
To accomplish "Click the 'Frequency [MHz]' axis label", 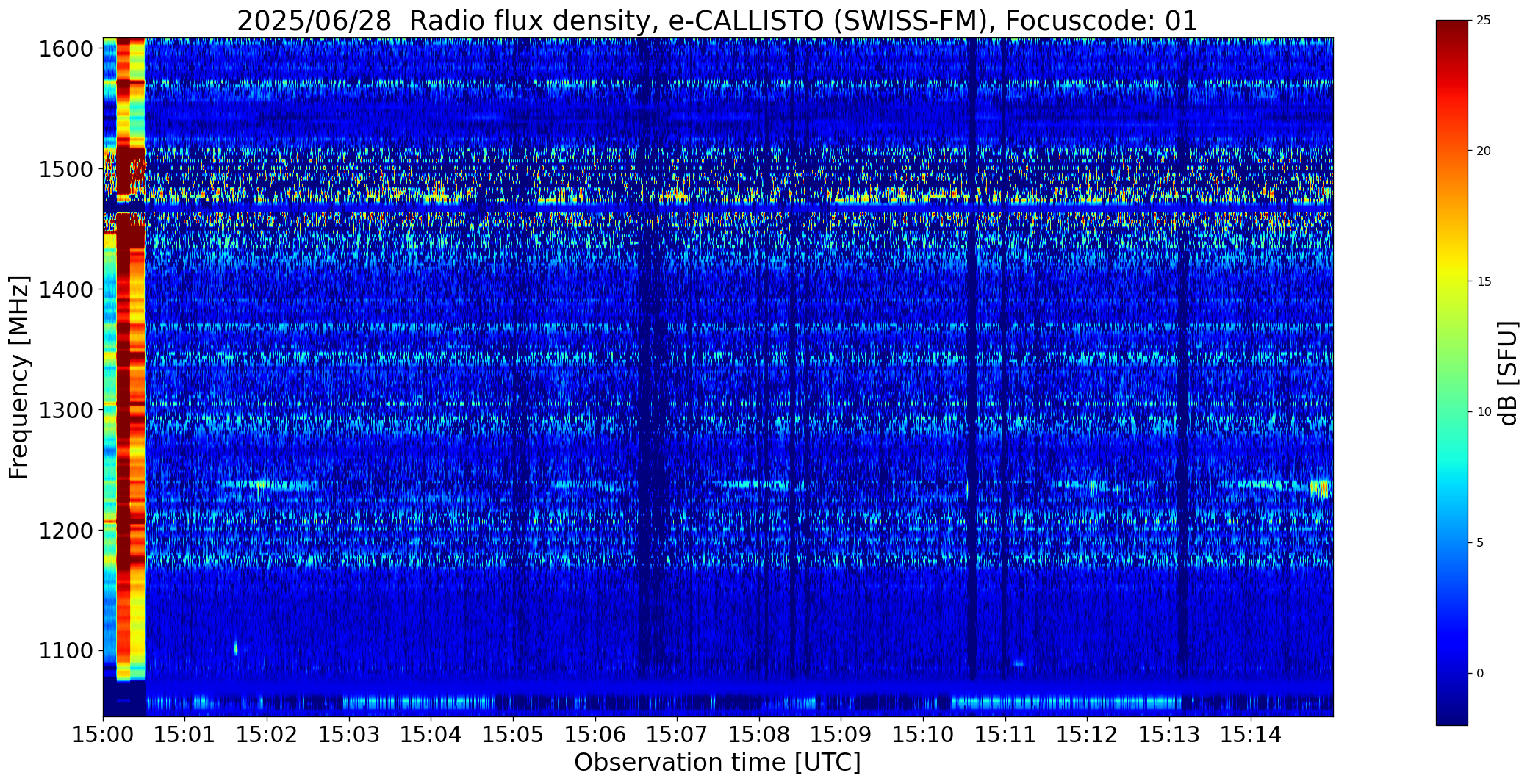I will point(19,377).
